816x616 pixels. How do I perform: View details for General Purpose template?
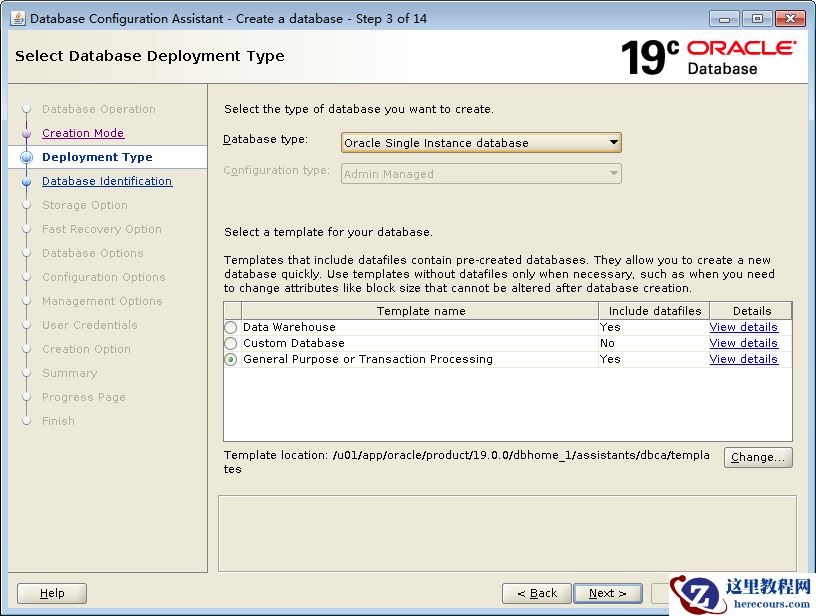pyautogui.click(x=743, y=360)
